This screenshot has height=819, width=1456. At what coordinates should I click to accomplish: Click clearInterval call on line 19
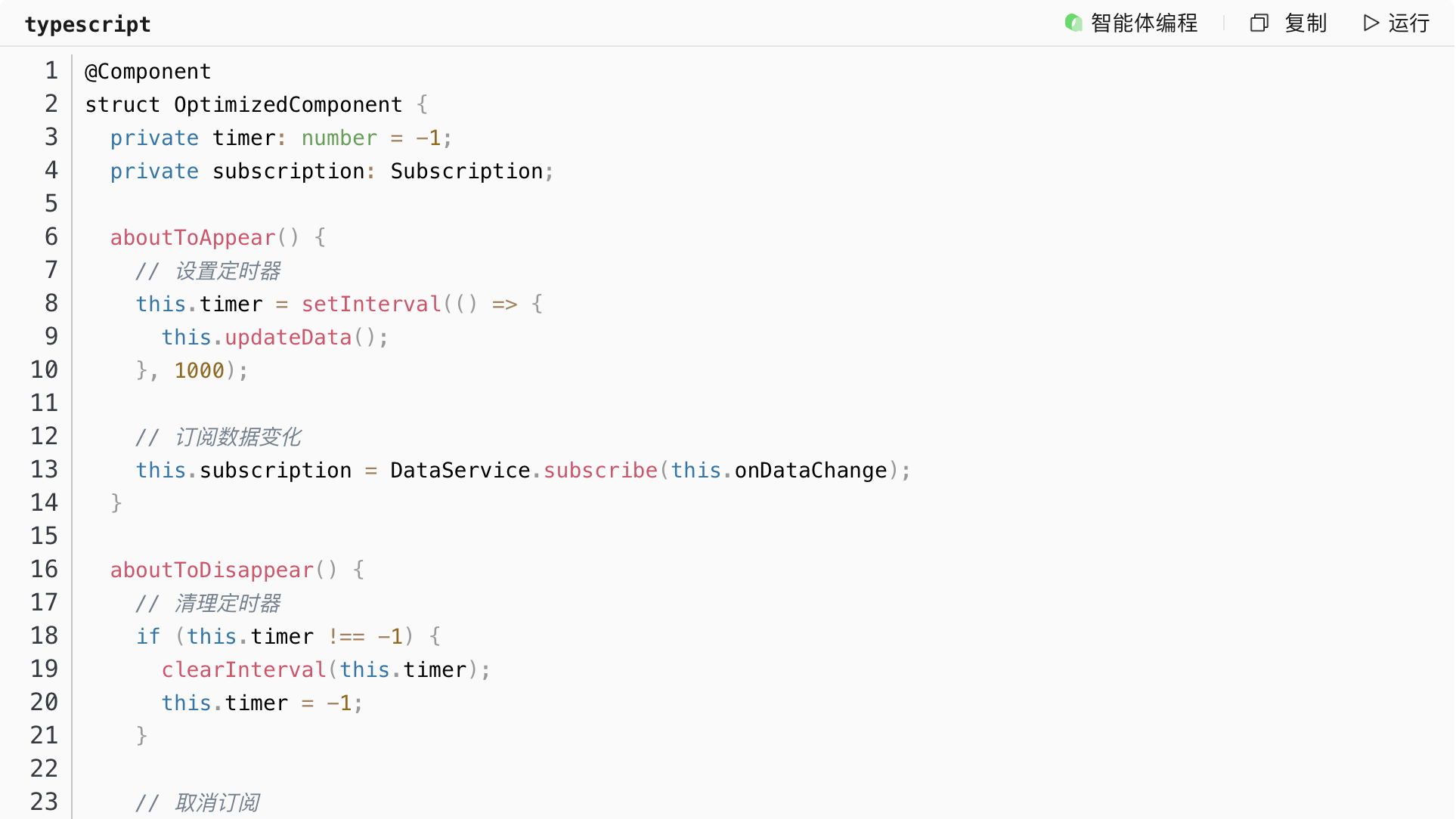click(243, 669)
